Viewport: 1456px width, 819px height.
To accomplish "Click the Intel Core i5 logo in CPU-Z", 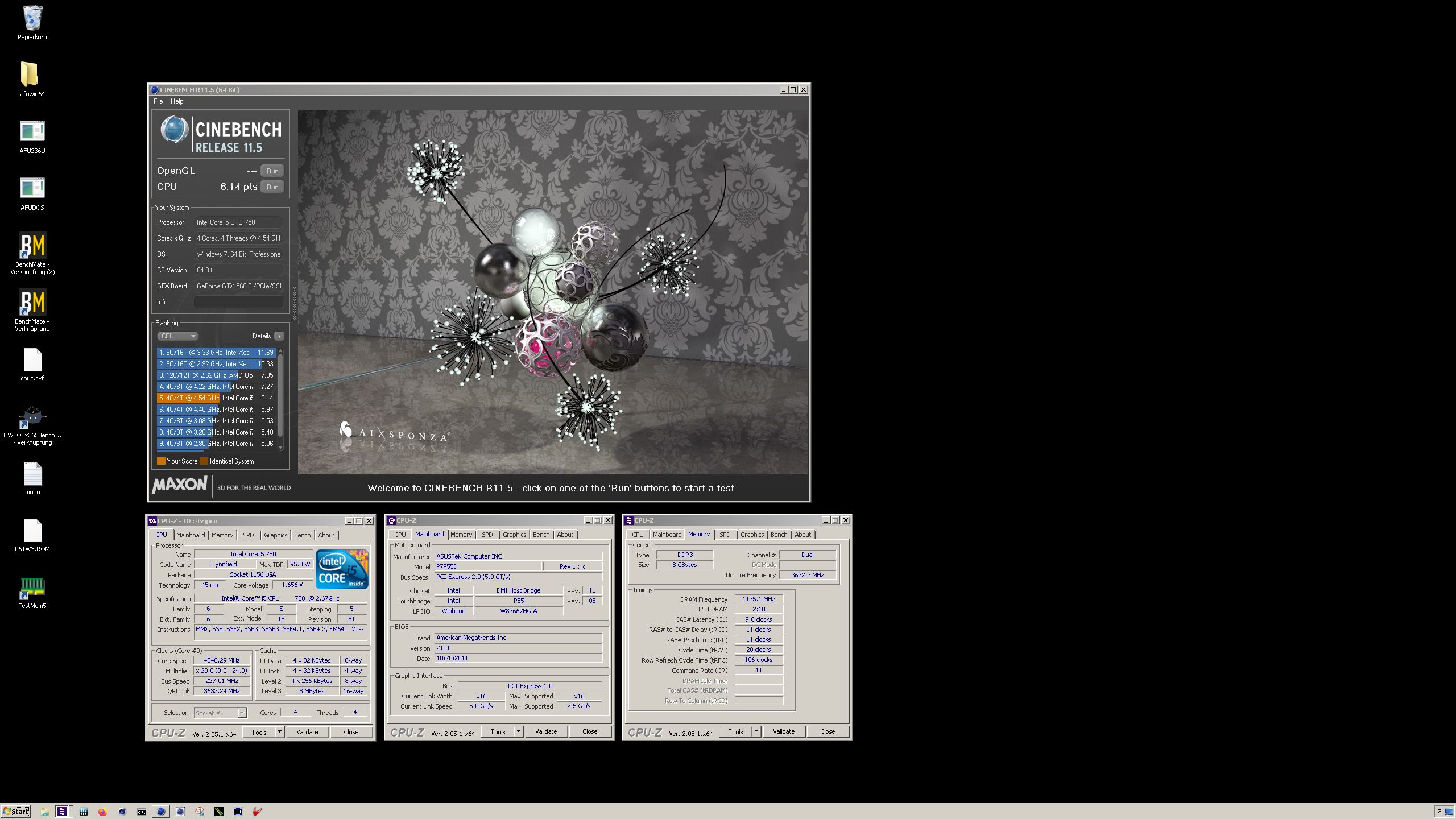I will click(342, 569).
